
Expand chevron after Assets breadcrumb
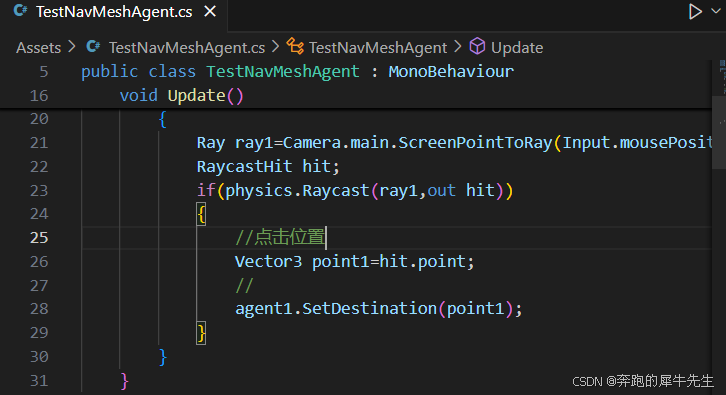pyautogui.click(x=71, y=47)
